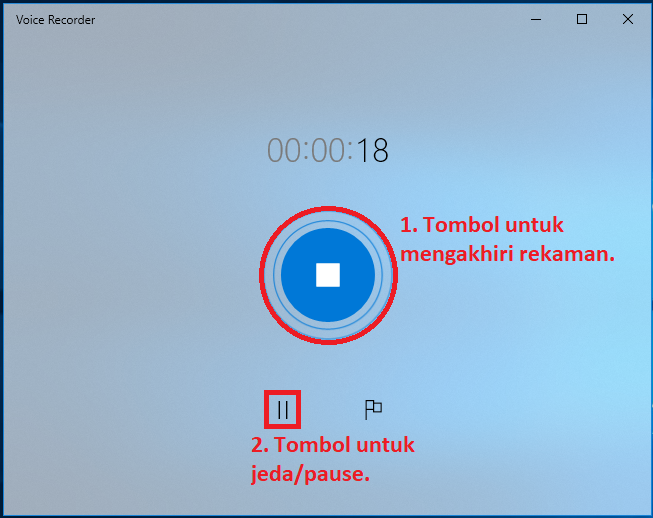Close the Voice Recorder window
The width and height of the screenshot is (653, 518).
click(628, 19)
